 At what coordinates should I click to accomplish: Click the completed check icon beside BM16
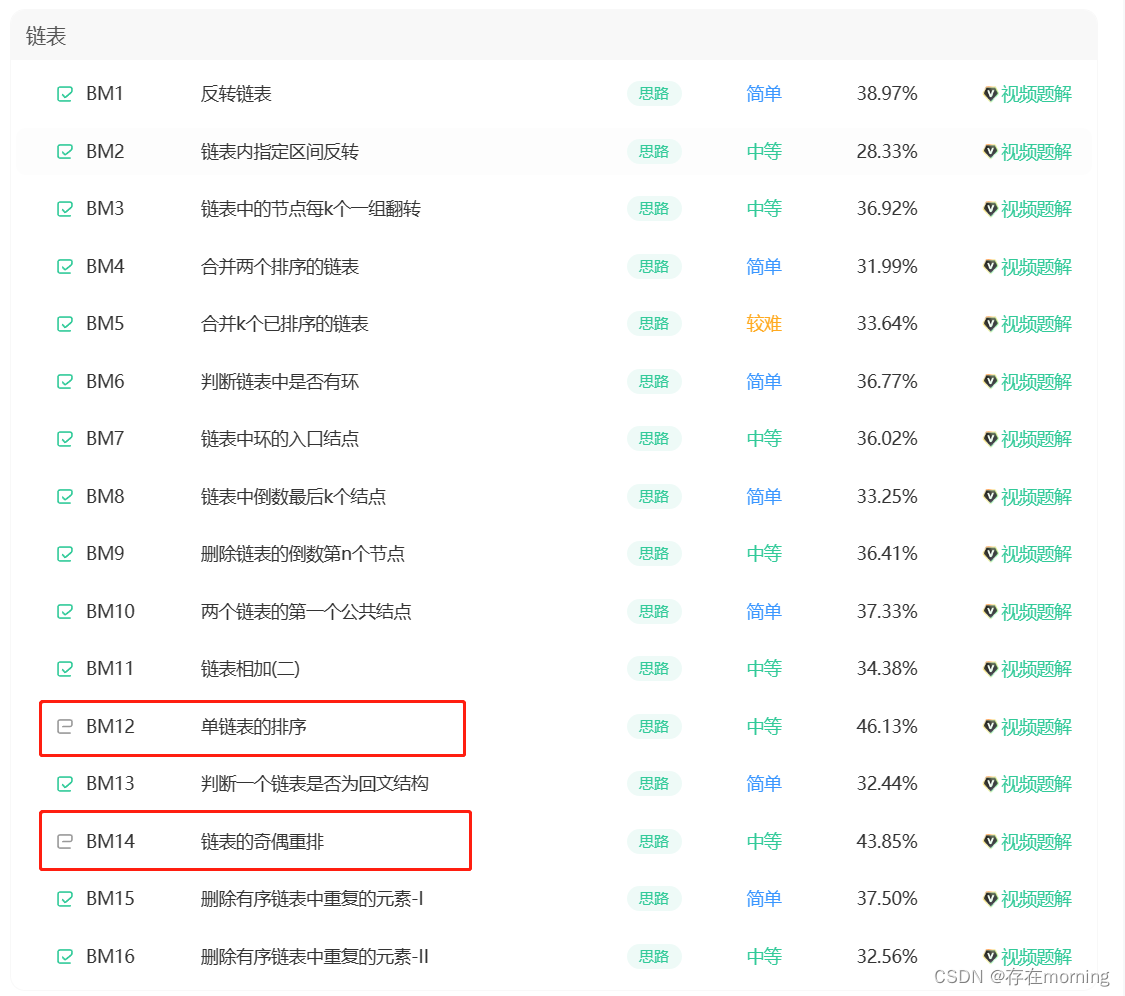65,956
